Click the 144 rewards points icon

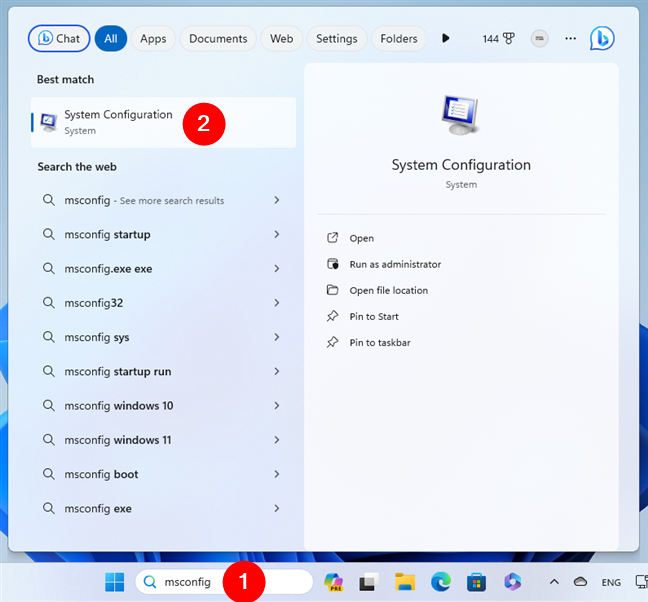(498, 39)
